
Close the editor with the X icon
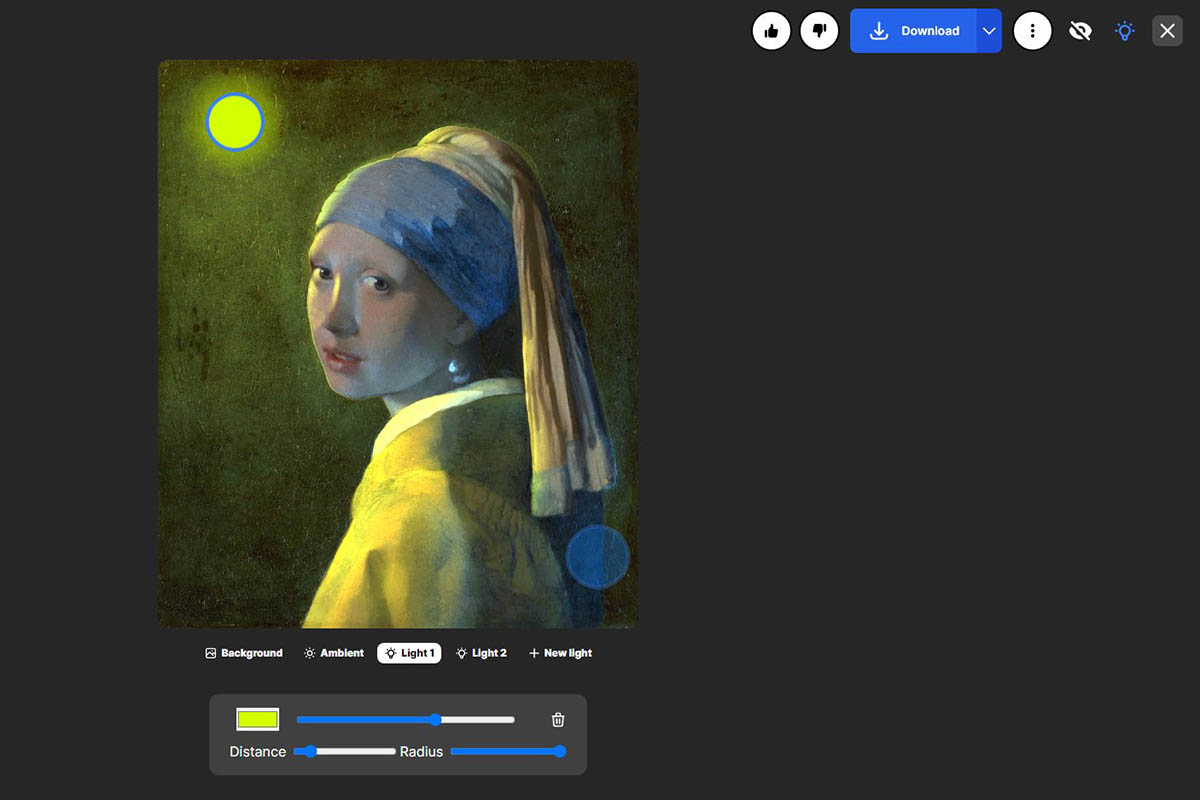1167,31
